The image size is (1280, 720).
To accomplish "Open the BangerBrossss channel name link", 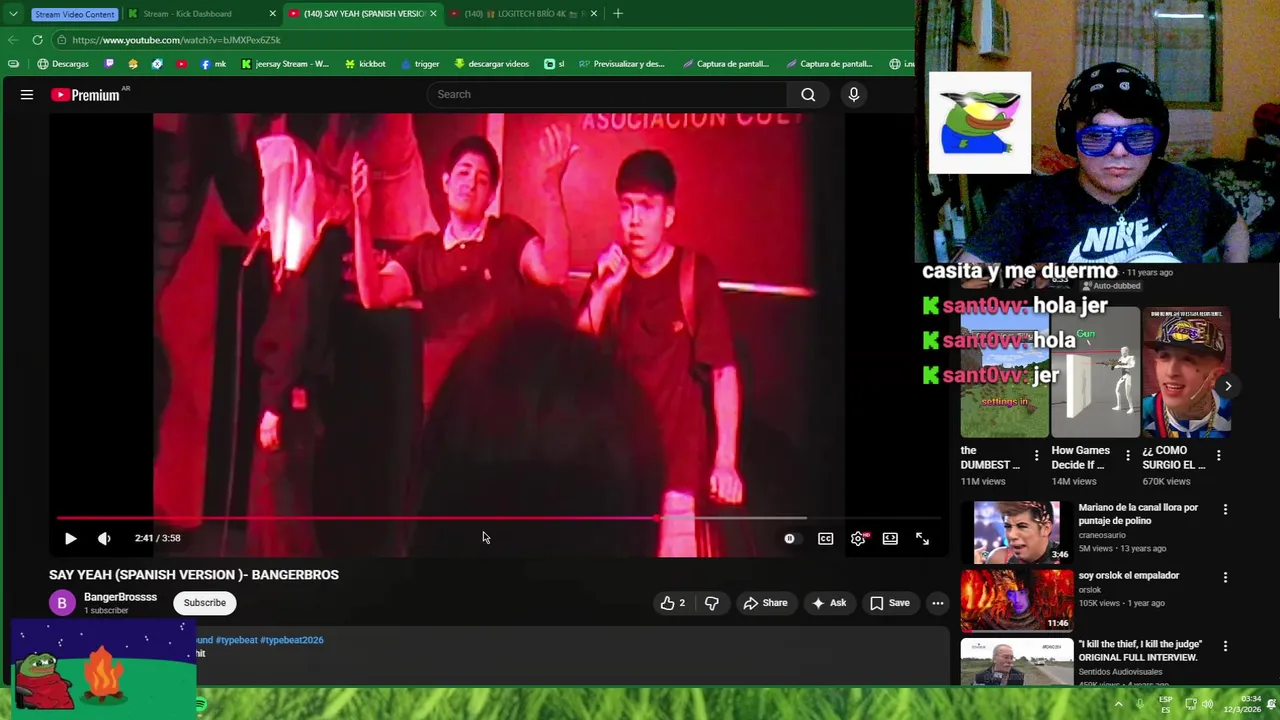I will [x=120, y=597].
